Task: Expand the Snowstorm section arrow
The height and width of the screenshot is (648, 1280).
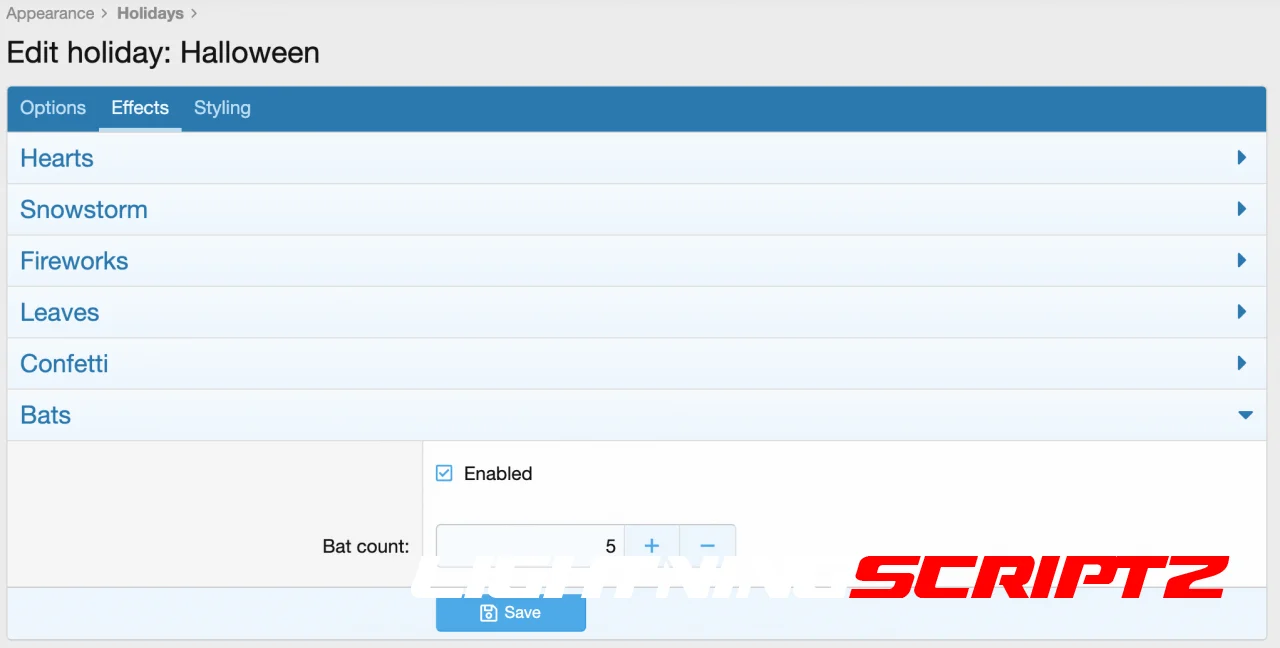Action: pos(1241,209)
